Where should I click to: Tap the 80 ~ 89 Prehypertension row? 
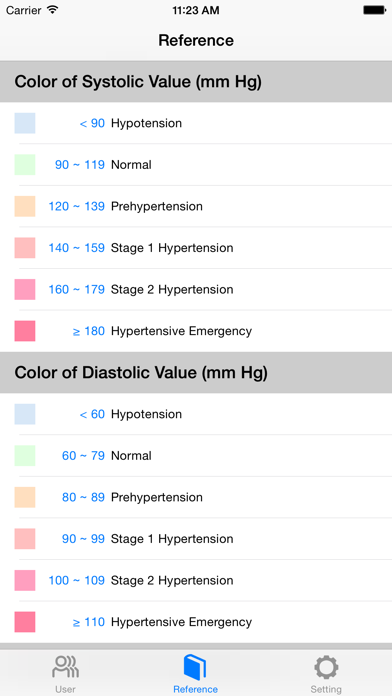[196, 497]
